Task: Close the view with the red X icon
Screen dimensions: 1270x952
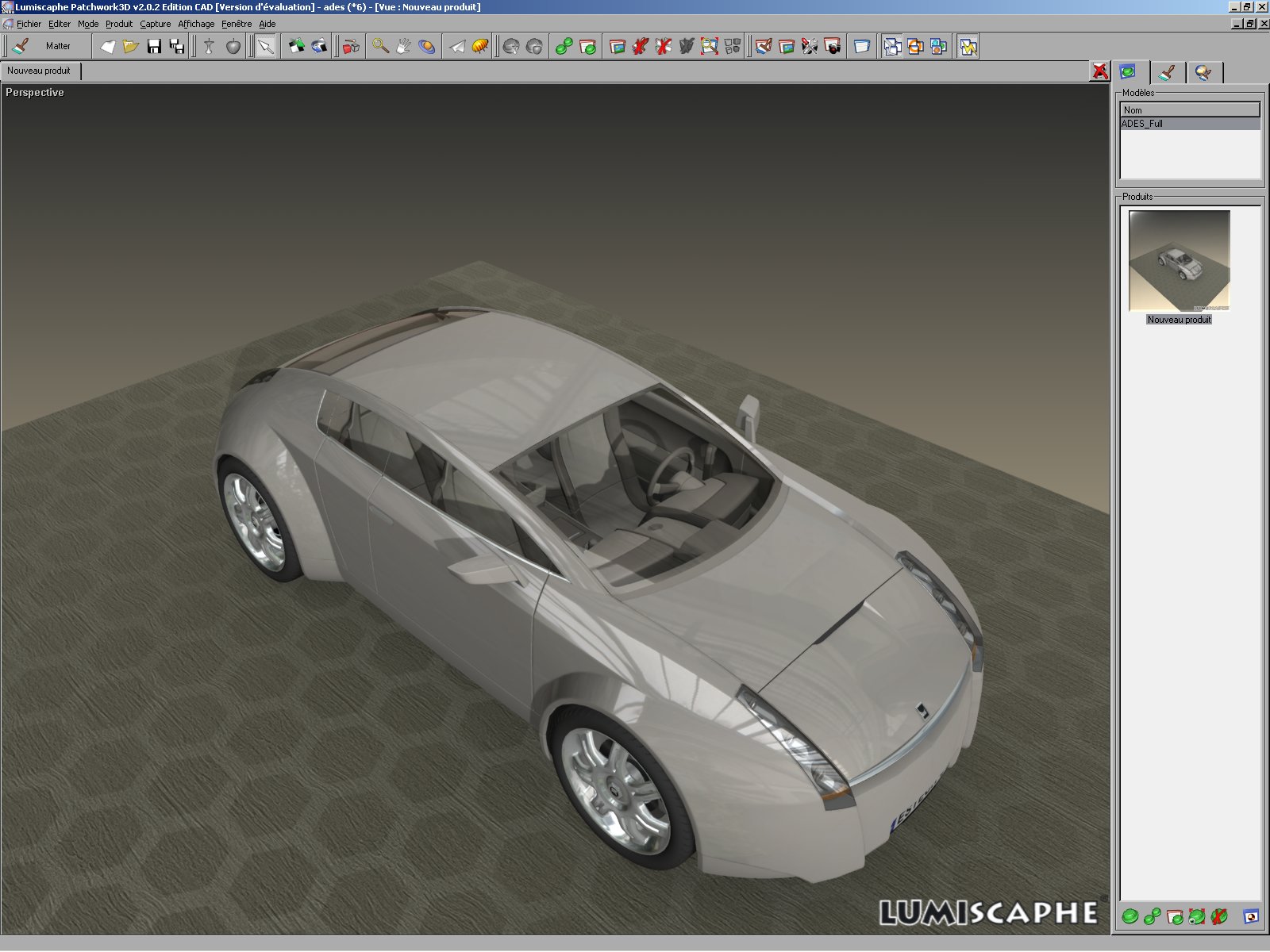Action: point(1100,71)
